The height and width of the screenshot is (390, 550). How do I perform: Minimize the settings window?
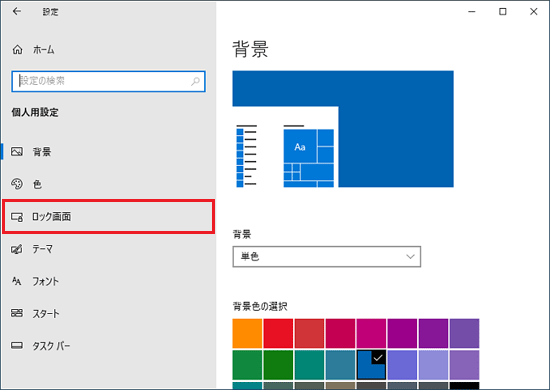(x=472, y=12)
